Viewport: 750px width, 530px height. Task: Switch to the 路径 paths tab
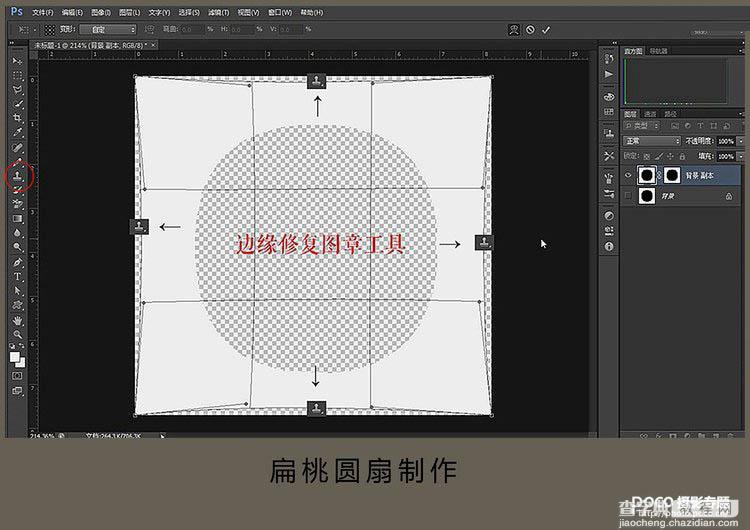pos(671,114)
